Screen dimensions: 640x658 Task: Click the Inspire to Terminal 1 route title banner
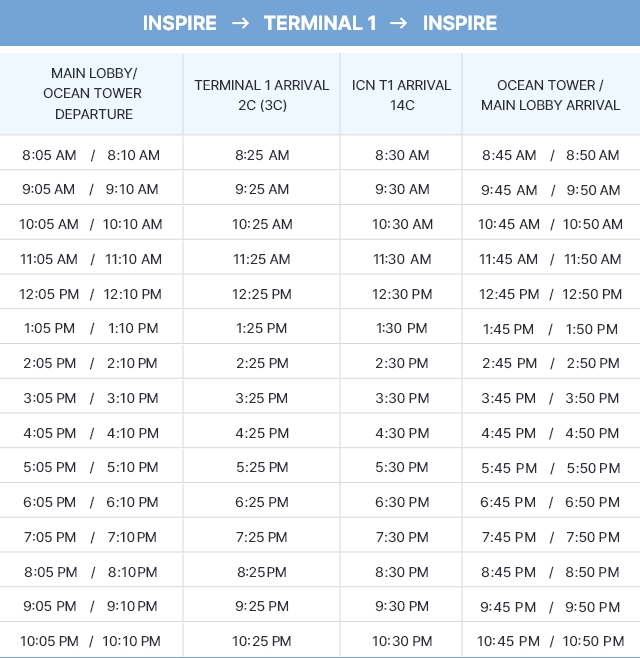click(x=320, y=23)
